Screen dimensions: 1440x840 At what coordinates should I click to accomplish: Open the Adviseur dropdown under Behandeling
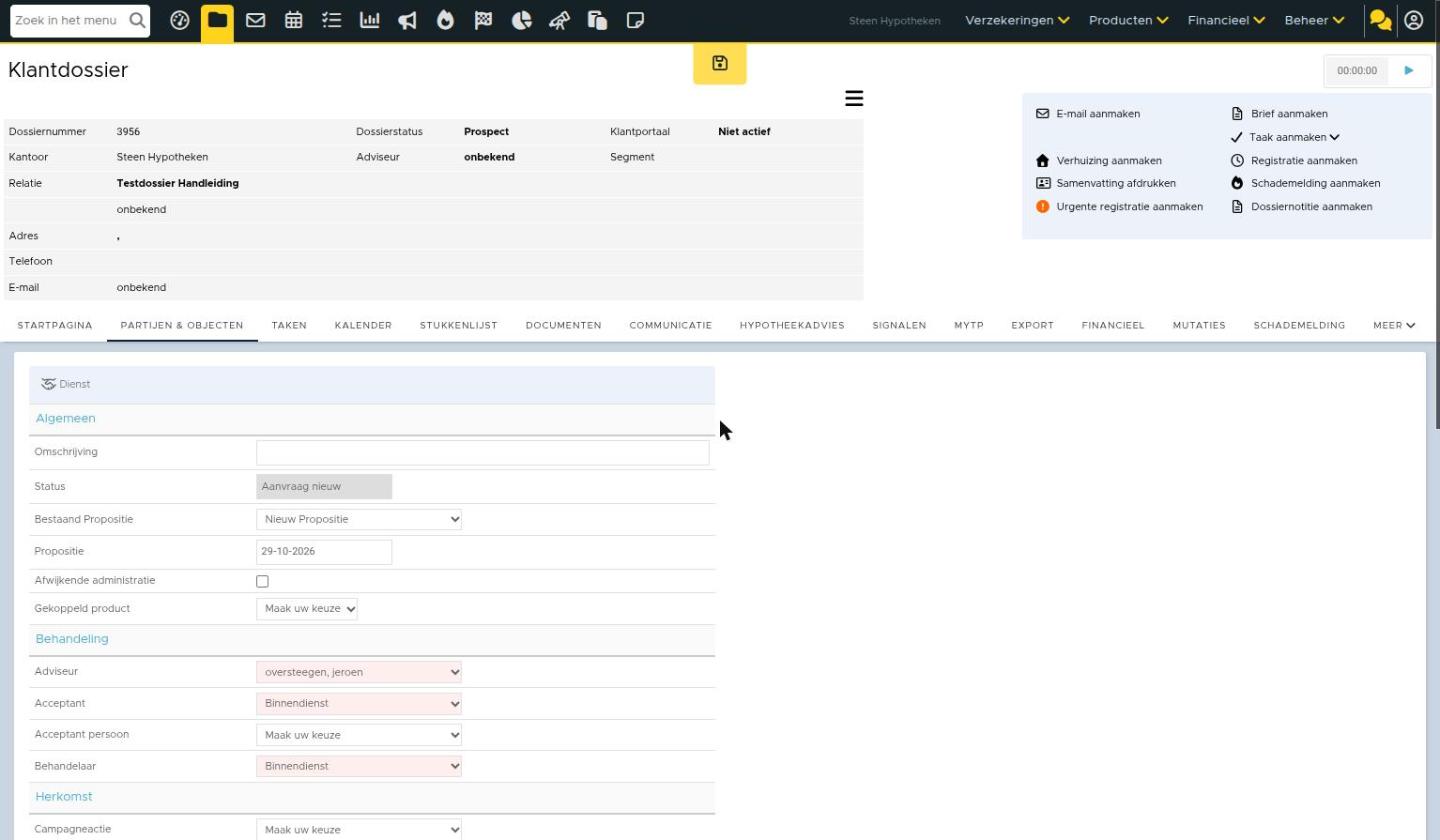coord(359,672)
